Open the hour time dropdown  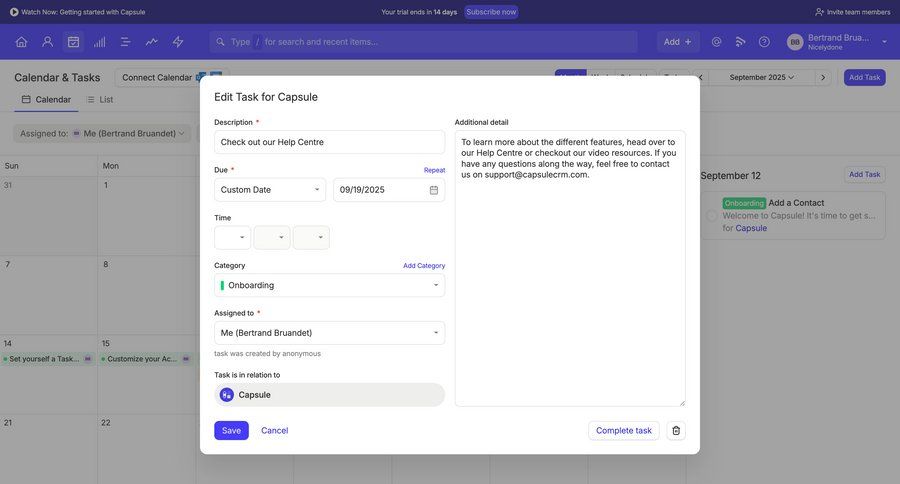coord(232,238)
